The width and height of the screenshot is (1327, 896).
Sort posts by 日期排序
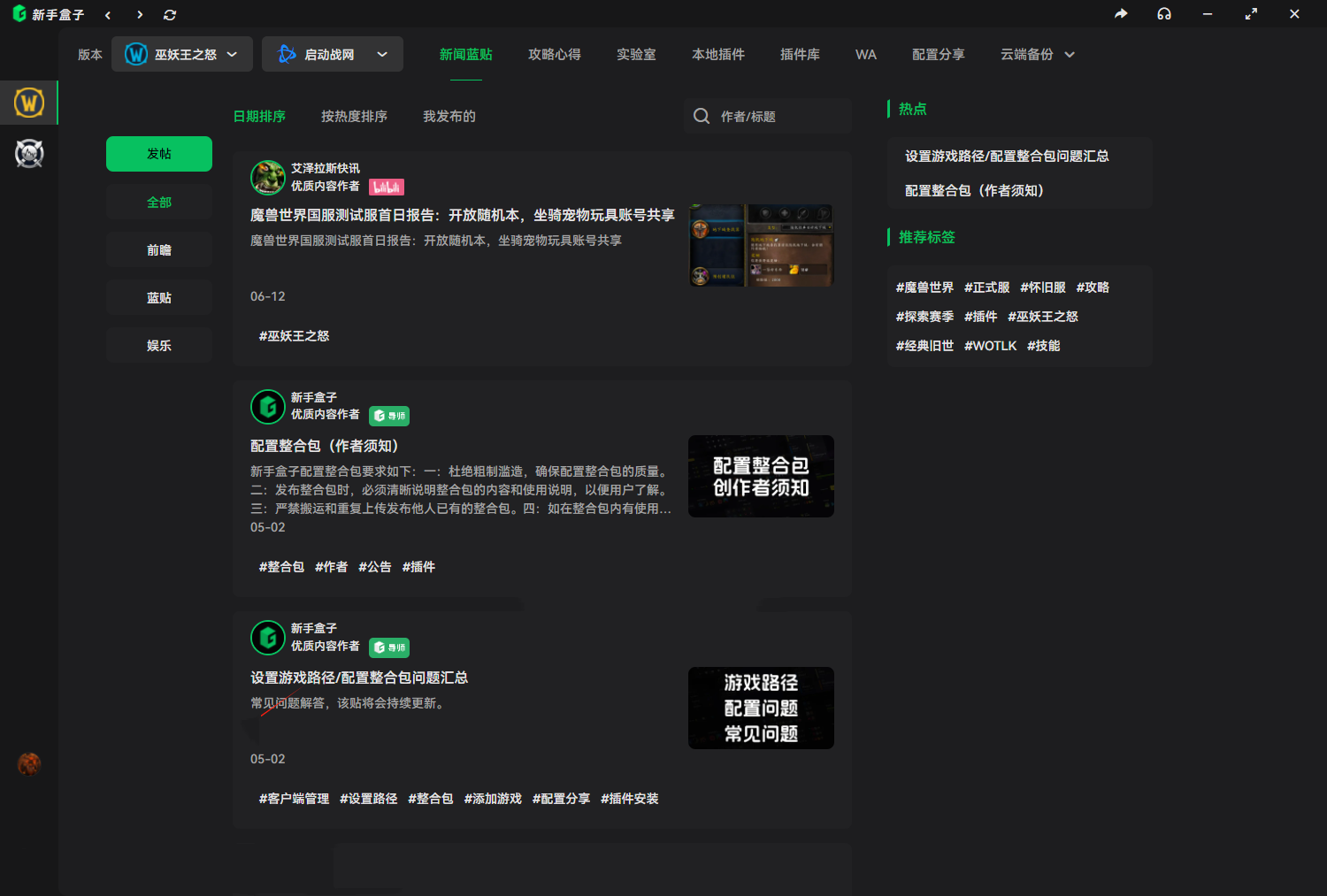coord(259,116)
